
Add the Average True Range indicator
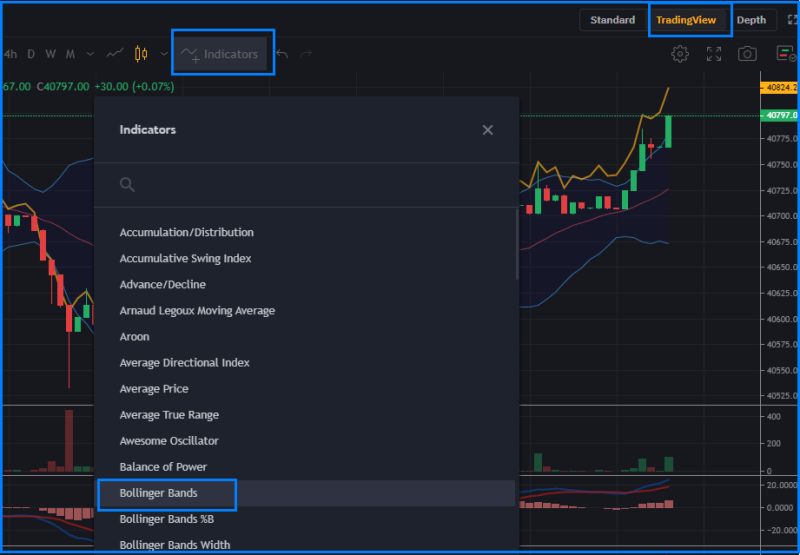click(x=307, y=415)
